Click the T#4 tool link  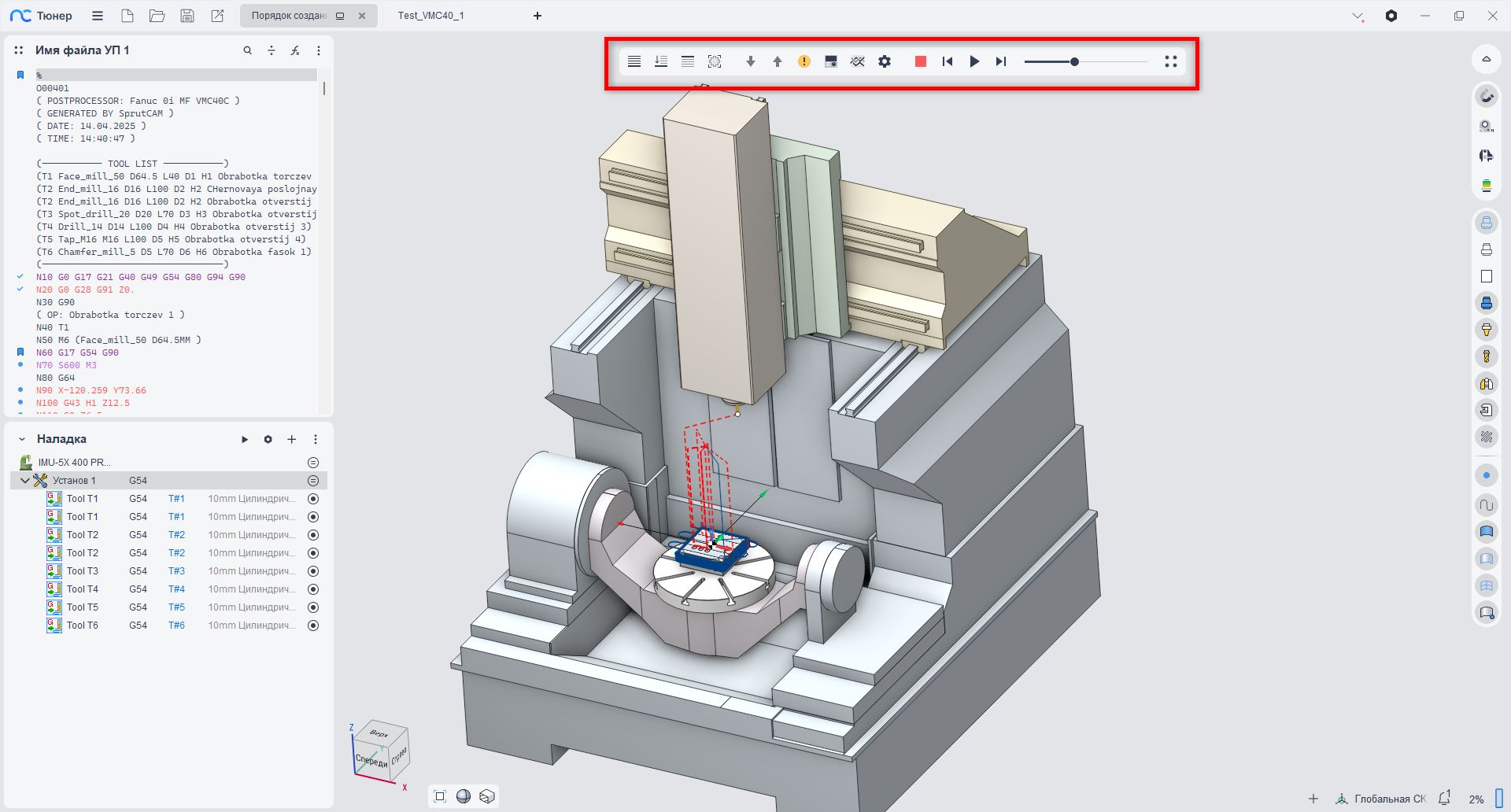point(176,589)
